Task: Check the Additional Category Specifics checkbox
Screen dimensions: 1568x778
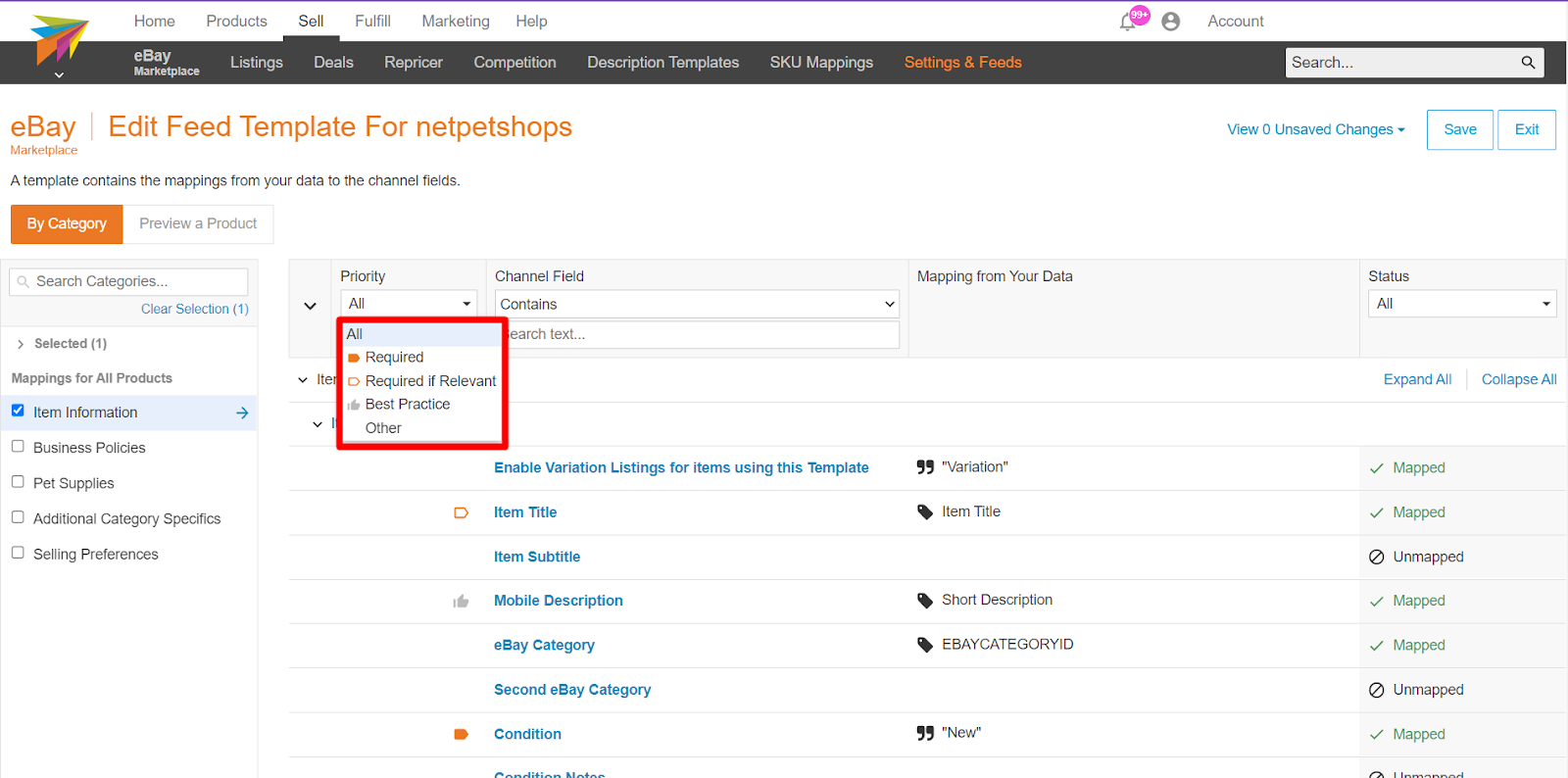Action: pos(18,516)
